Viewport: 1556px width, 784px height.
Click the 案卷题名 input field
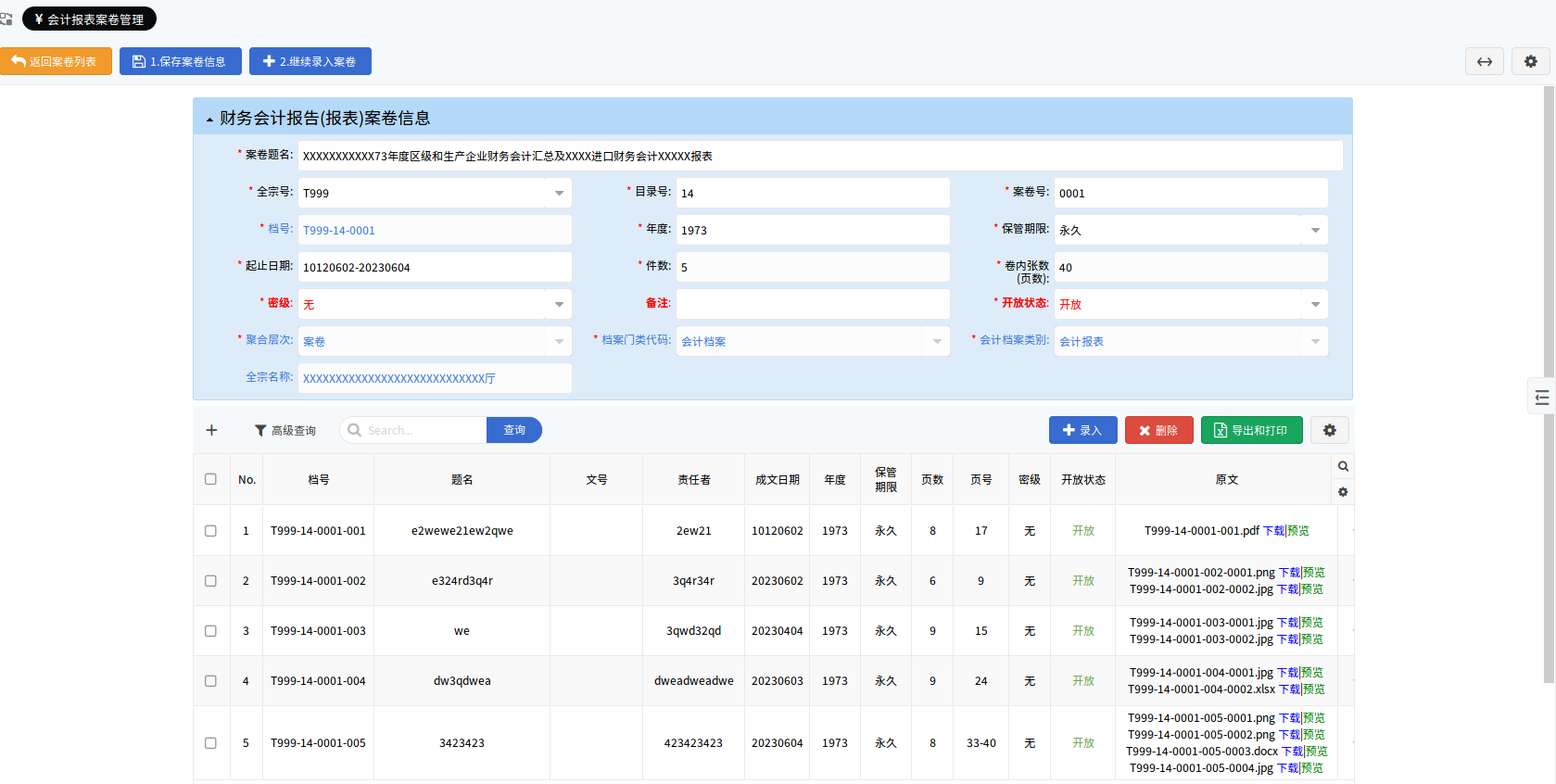click(820, 156)
